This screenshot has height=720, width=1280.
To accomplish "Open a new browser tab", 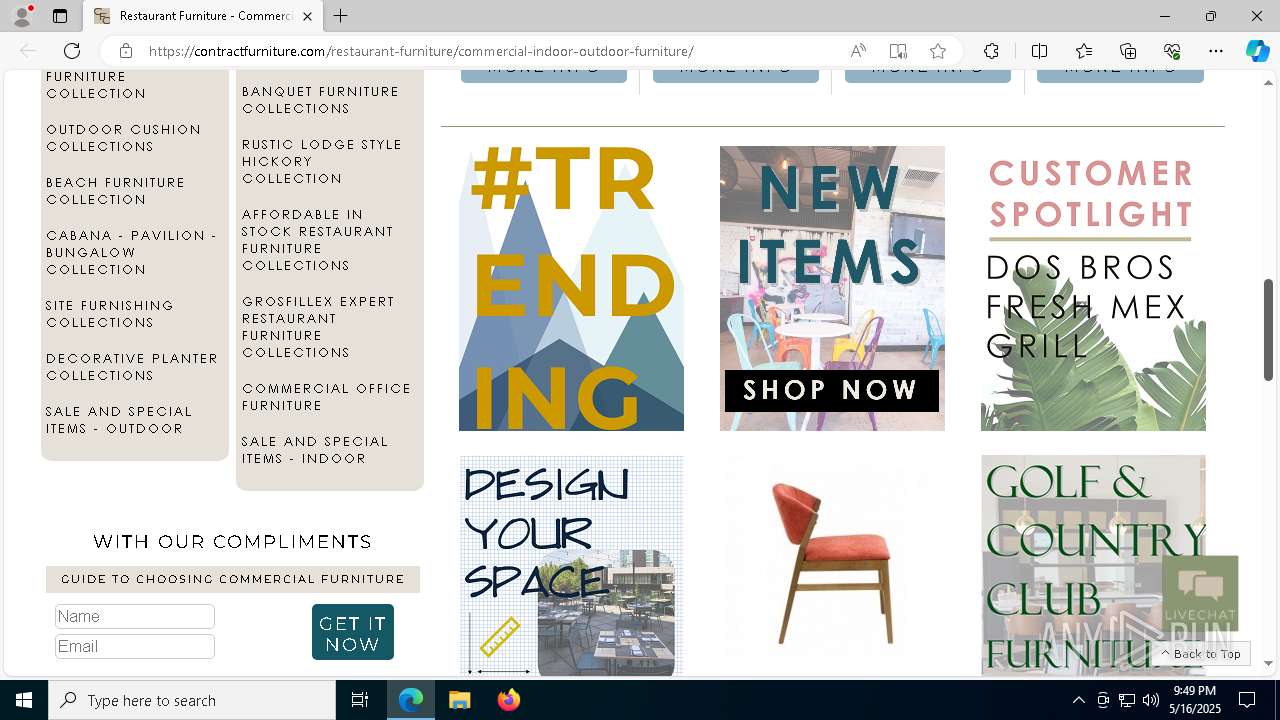I will [x=341, y=16].
